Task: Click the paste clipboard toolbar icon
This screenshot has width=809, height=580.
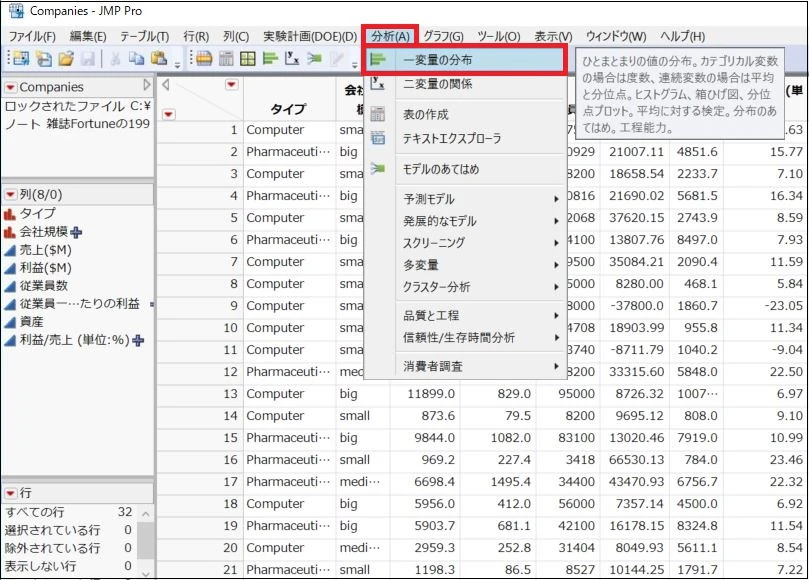Action: pyautogui.click(x=159, y=59)
